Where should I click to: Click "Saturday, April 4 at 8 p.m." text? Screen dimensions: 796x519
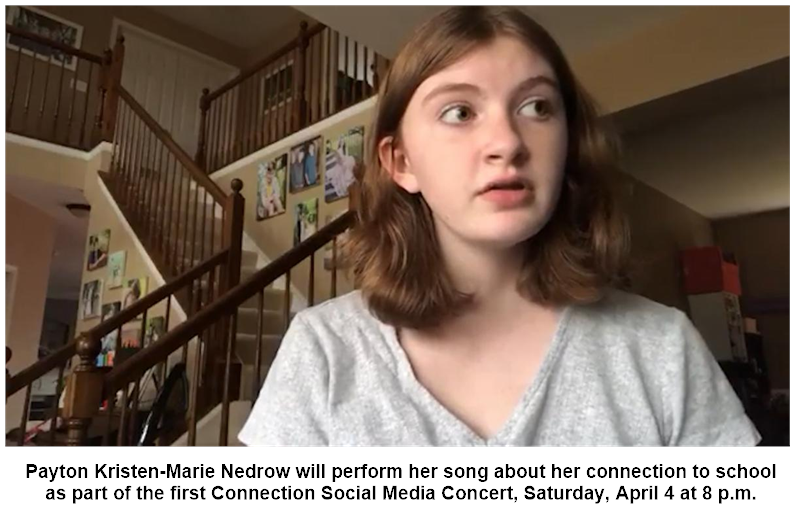click(x=640, y=493)
